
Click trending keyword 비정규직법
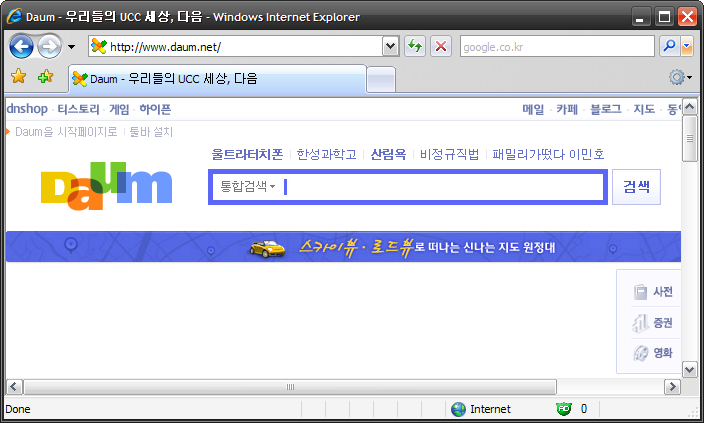click(x=449, y=154)
